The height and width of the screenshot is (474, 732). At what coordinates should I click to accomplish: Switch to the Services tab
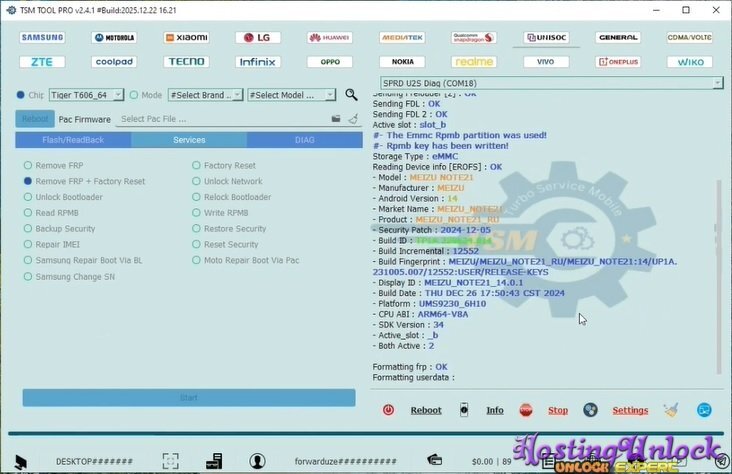pos(189,140)
